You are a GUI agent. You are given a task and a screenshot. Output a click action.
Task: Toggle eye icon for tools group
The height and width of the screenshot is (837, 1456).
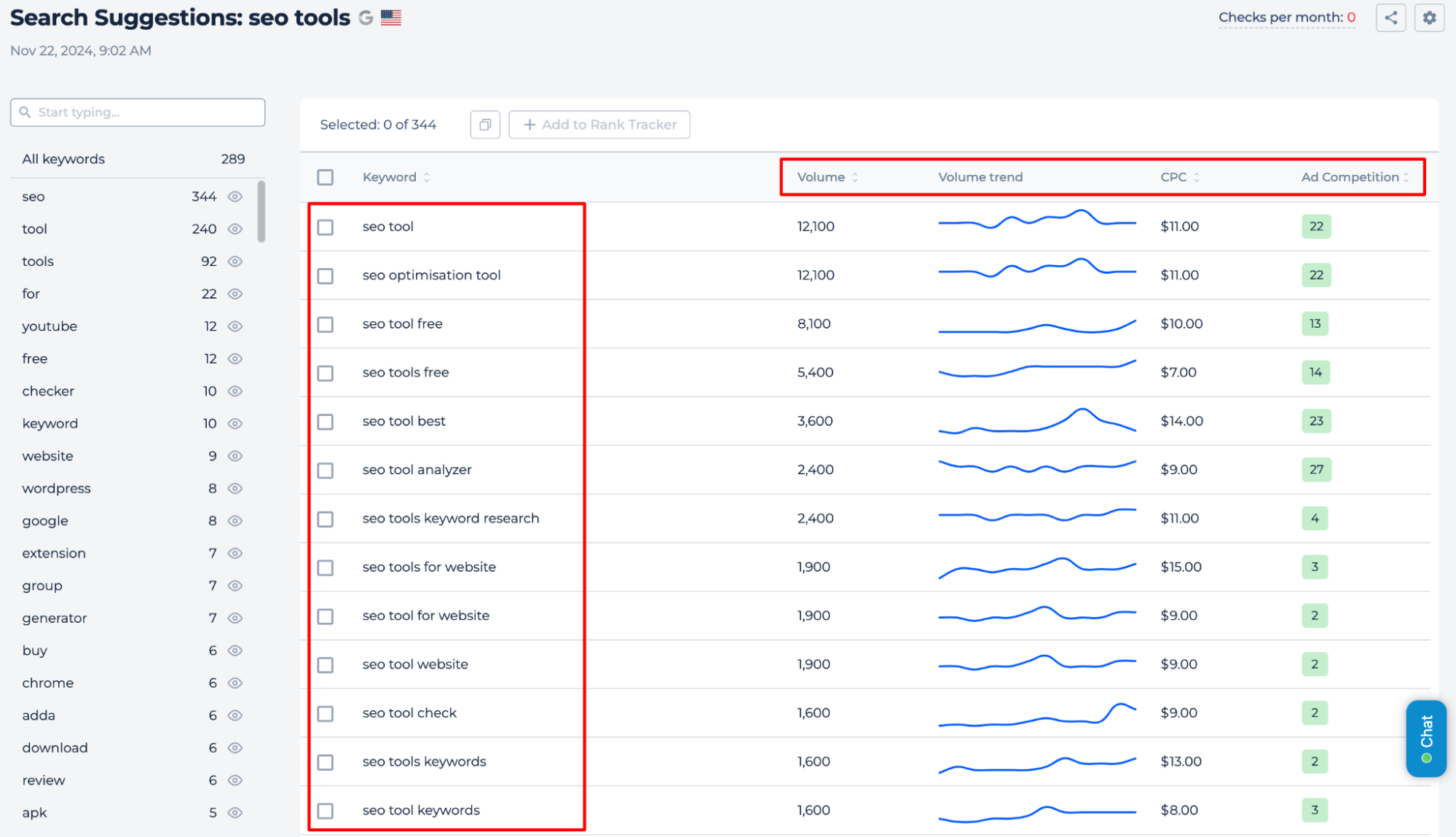coord(235,262)
